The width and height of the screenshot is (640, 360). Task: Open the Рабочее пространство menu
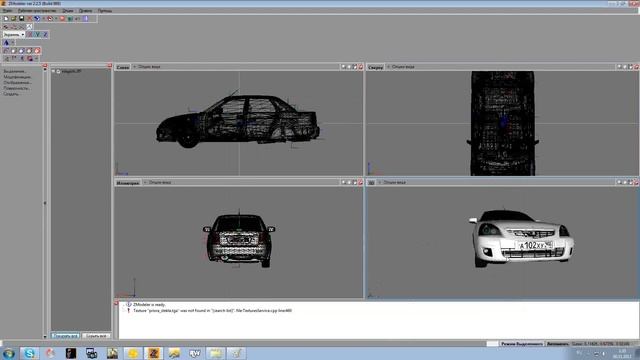coord(37,11)
